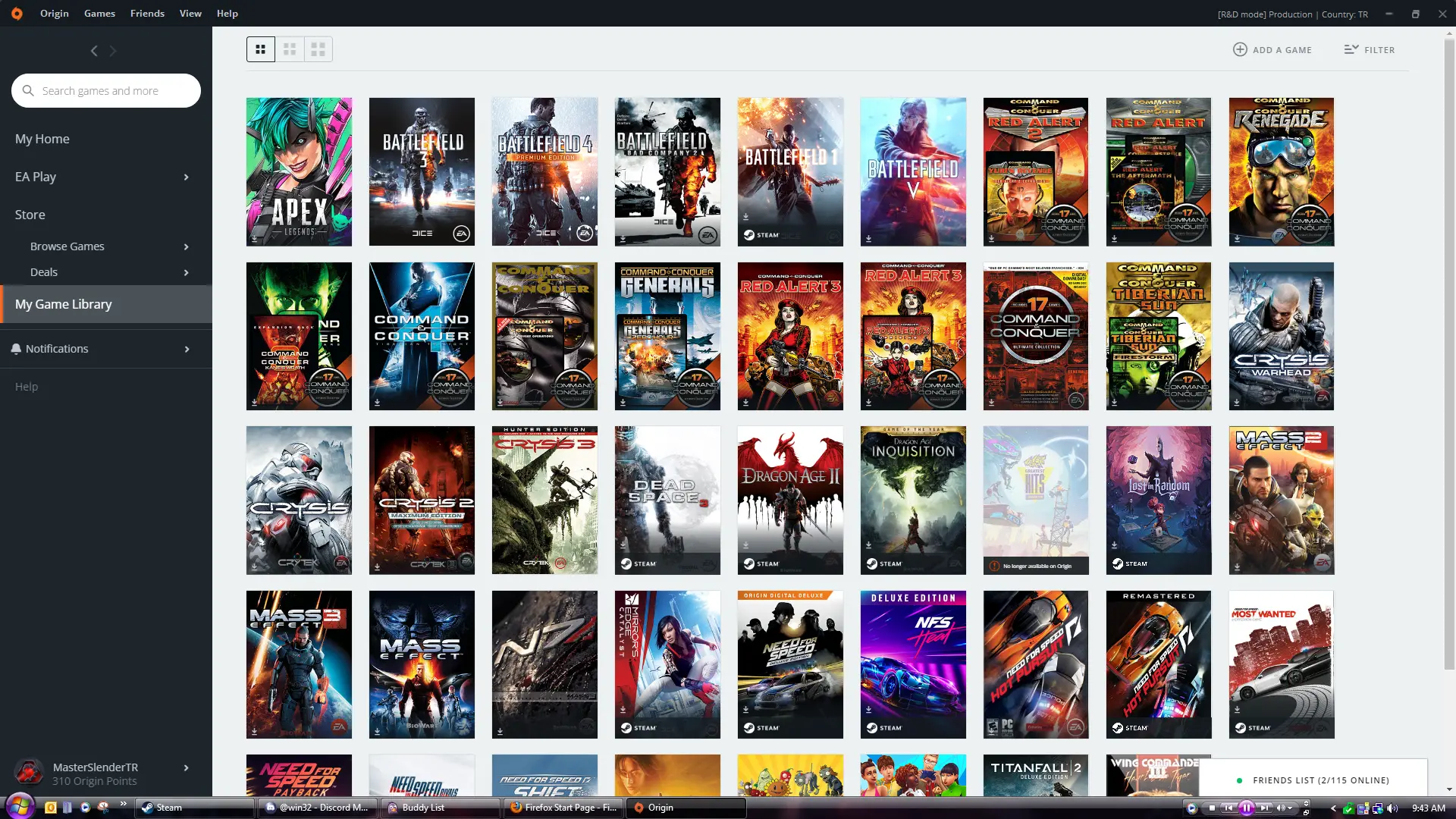The width and height of the screenshot is (1456, 819).
Task: Click the Windows Media Player toolbar logo
Action: (1191, 808)
